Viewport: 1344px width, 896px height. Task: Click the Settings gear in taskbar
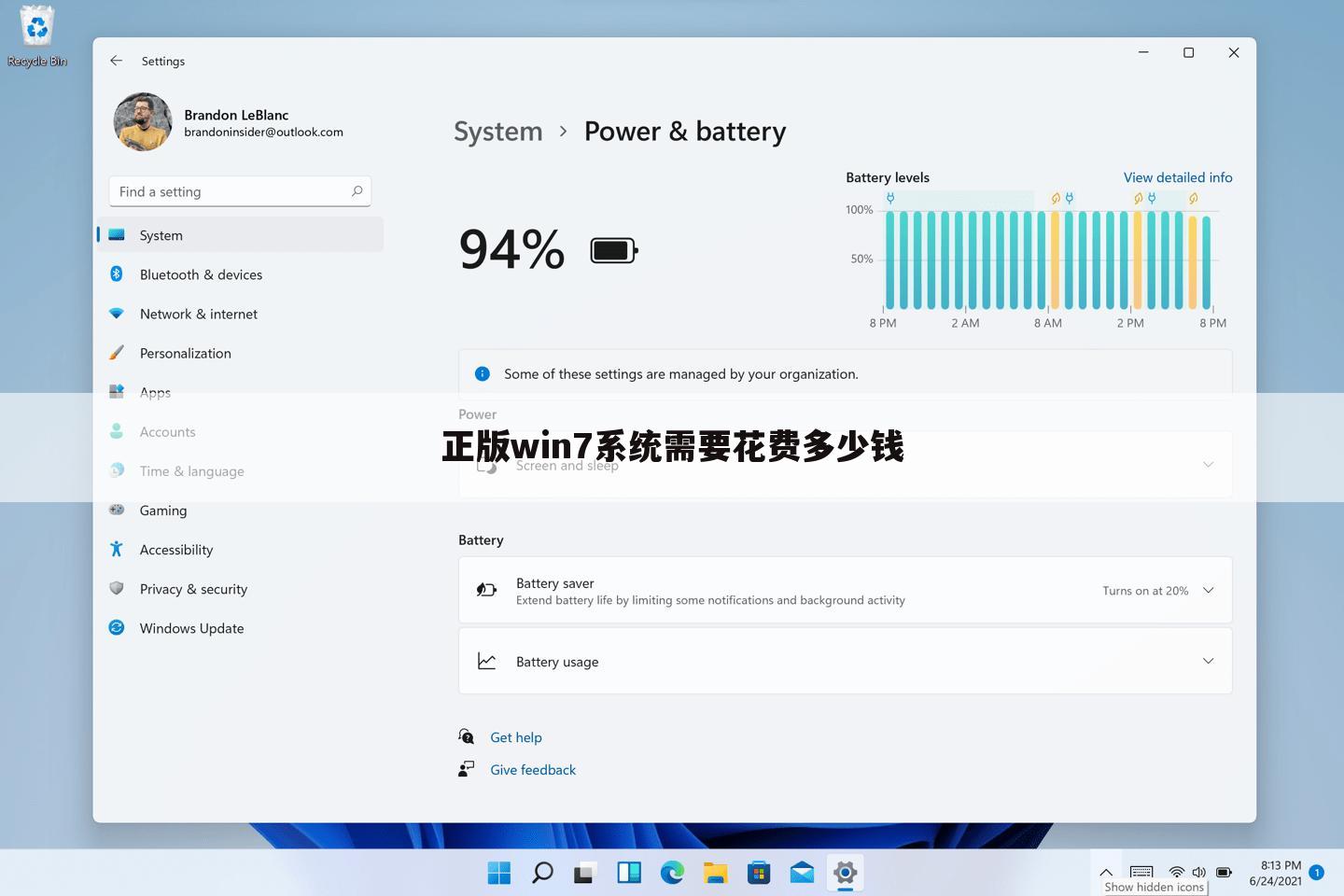click(846, 873)
